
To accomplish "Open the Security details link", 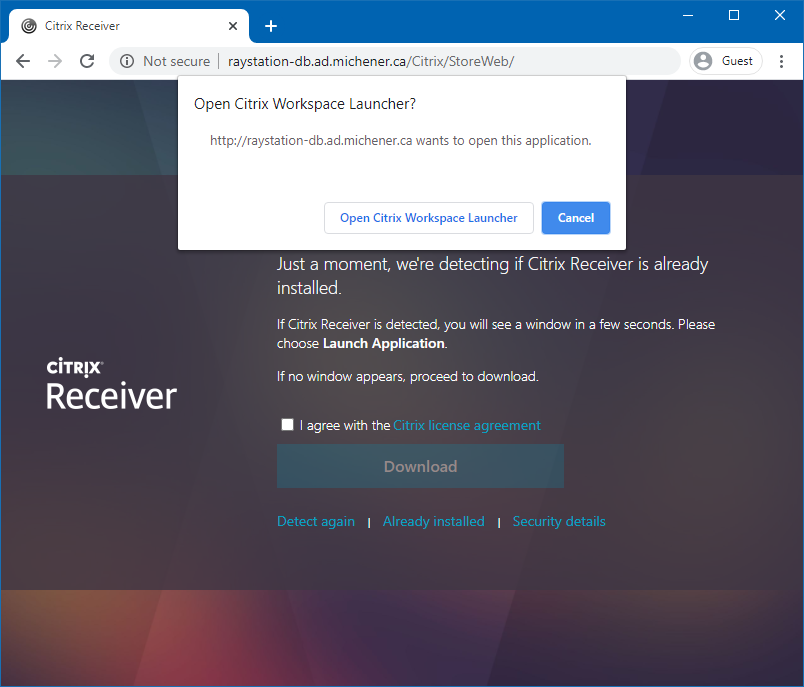I will (559, 521).
